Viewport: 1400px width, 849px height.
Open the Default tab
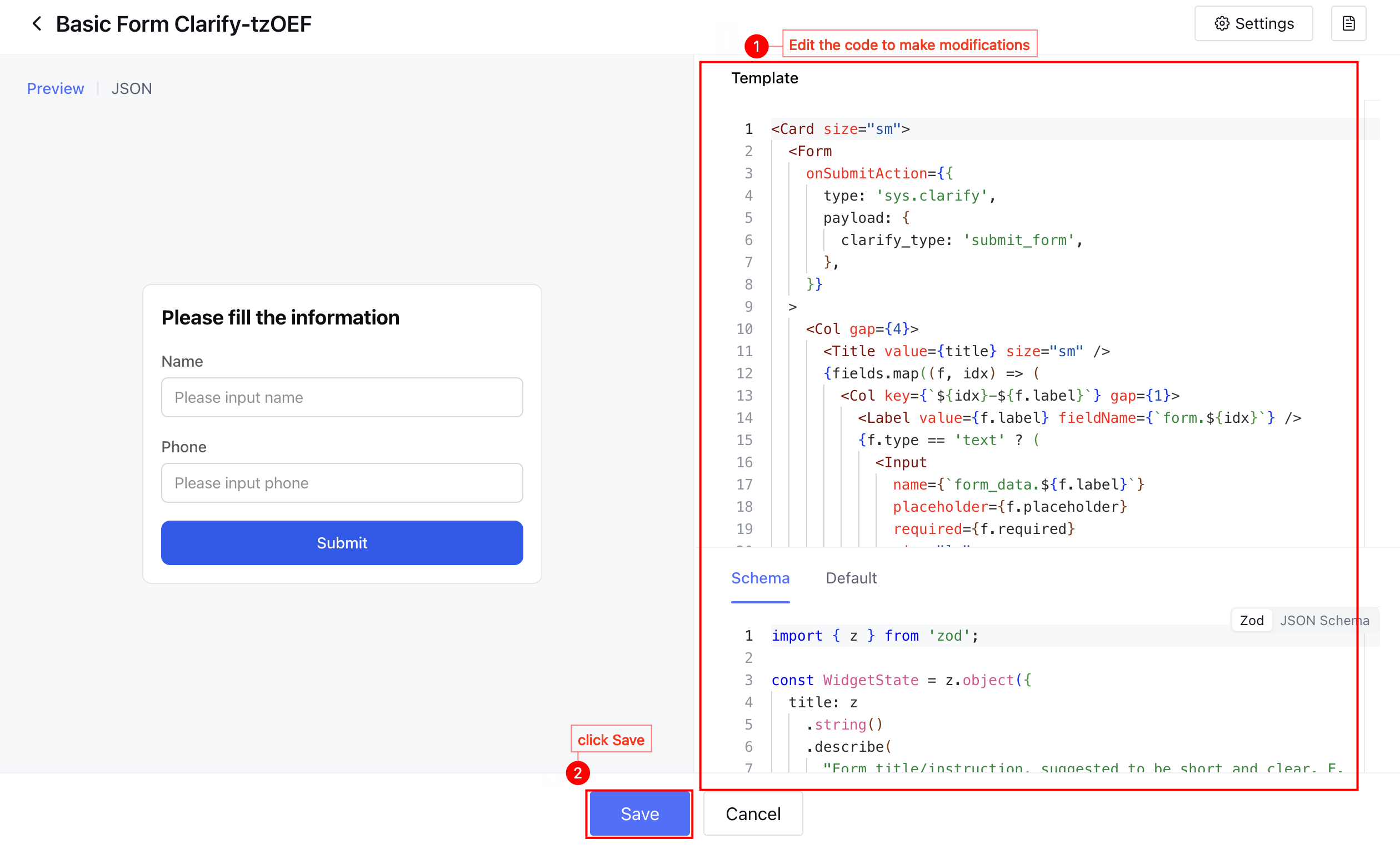coord(851,578)
